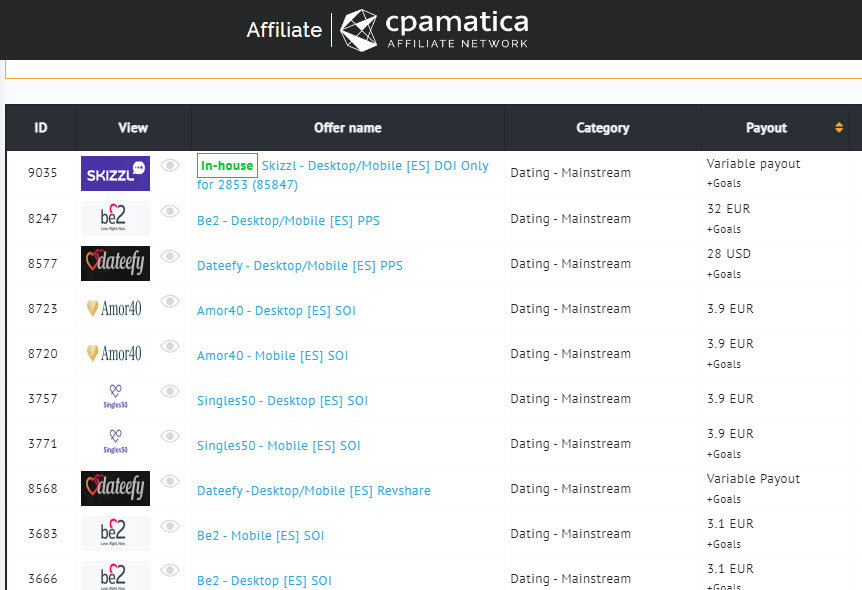
Task: Click the Be2 logo for offer 3683
Action: (115, 534)
